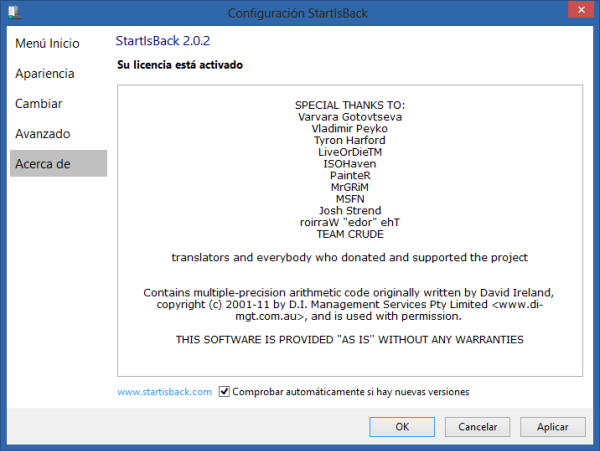This screenshot has height=451, width=600.
Task: Click the name Josh Strend
Action: point(350,210)
